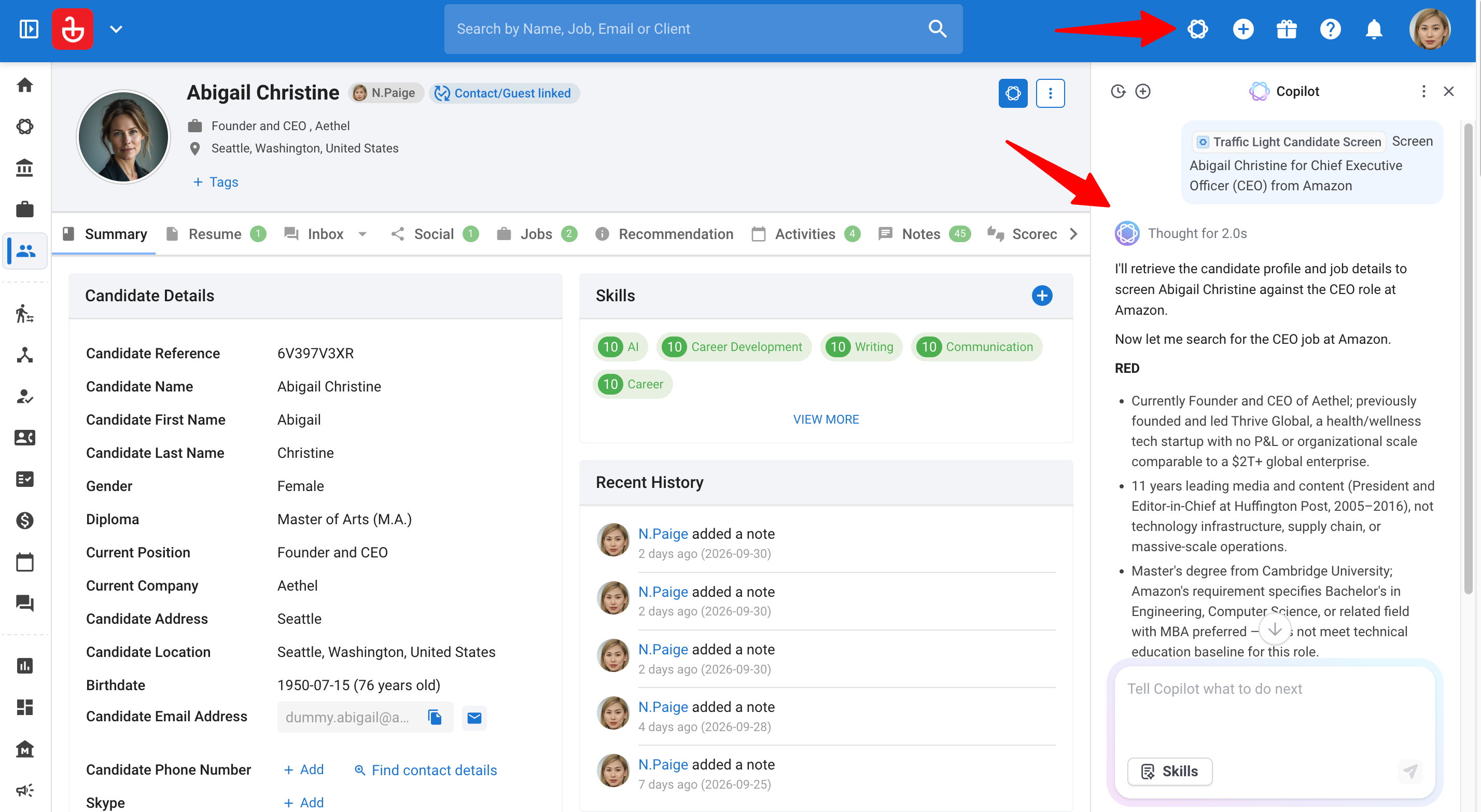1481x812 pixels.
Task: Open the Activities tab
Action: coord(806,234)
